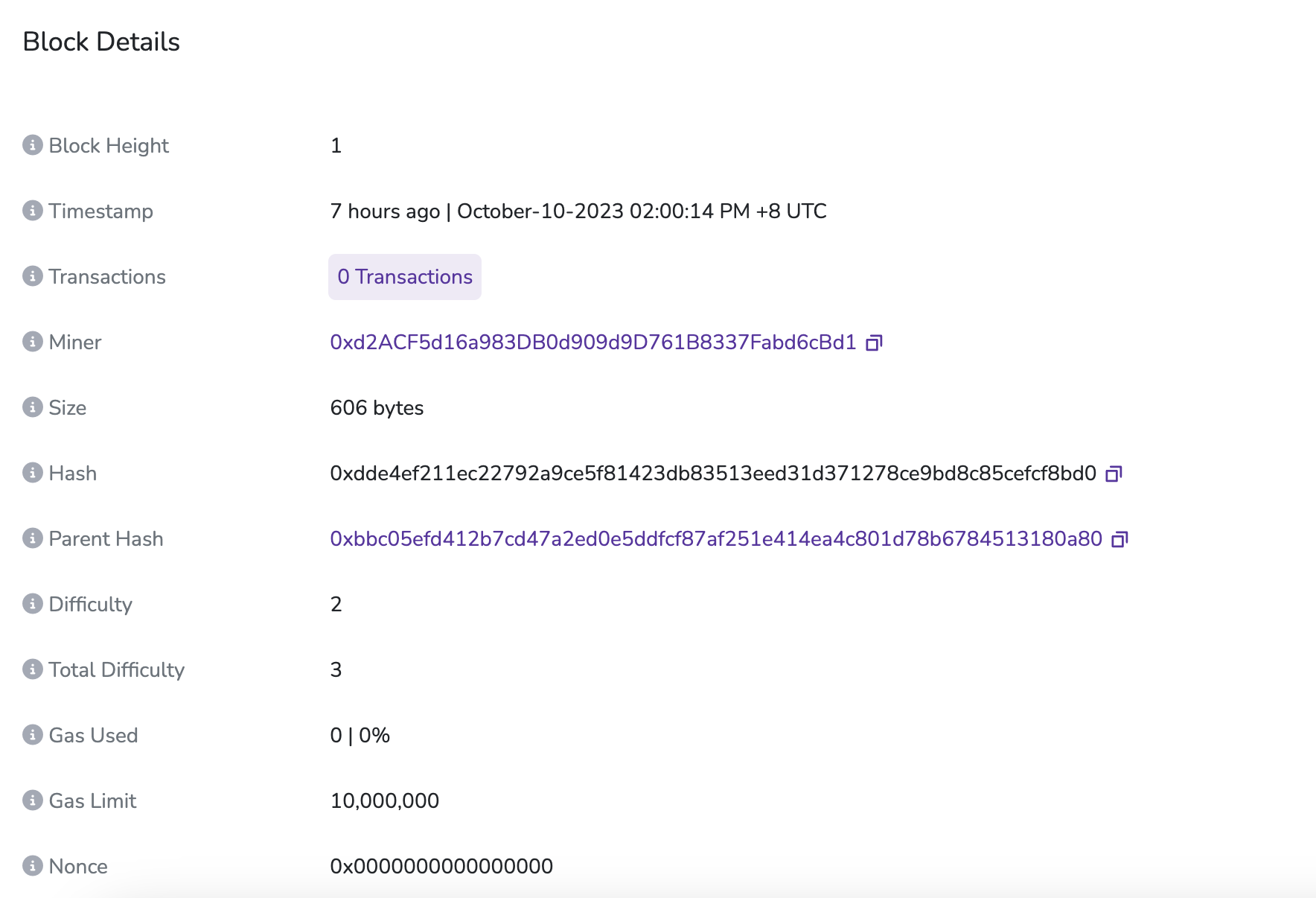Click the info icon next to Timestamp
Viewport: 1316px width, 898px height.
point(32,211)
